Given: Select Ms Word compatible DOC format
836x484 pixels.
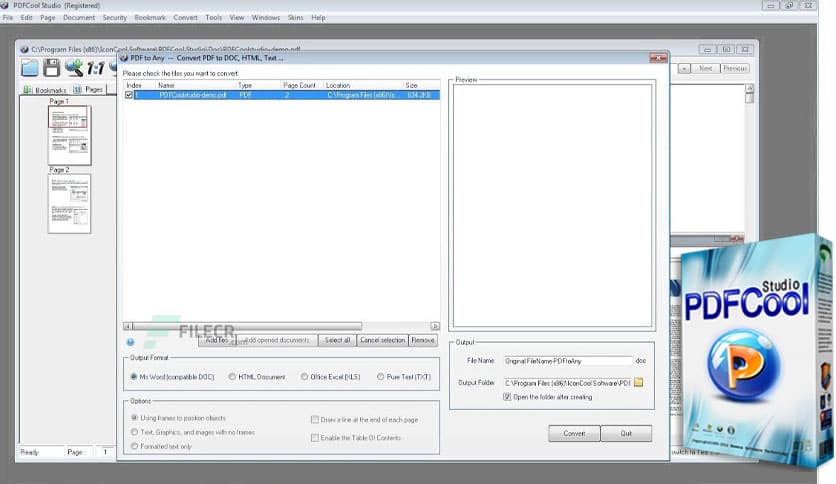Looking at the screenshot, I should 134,376.
